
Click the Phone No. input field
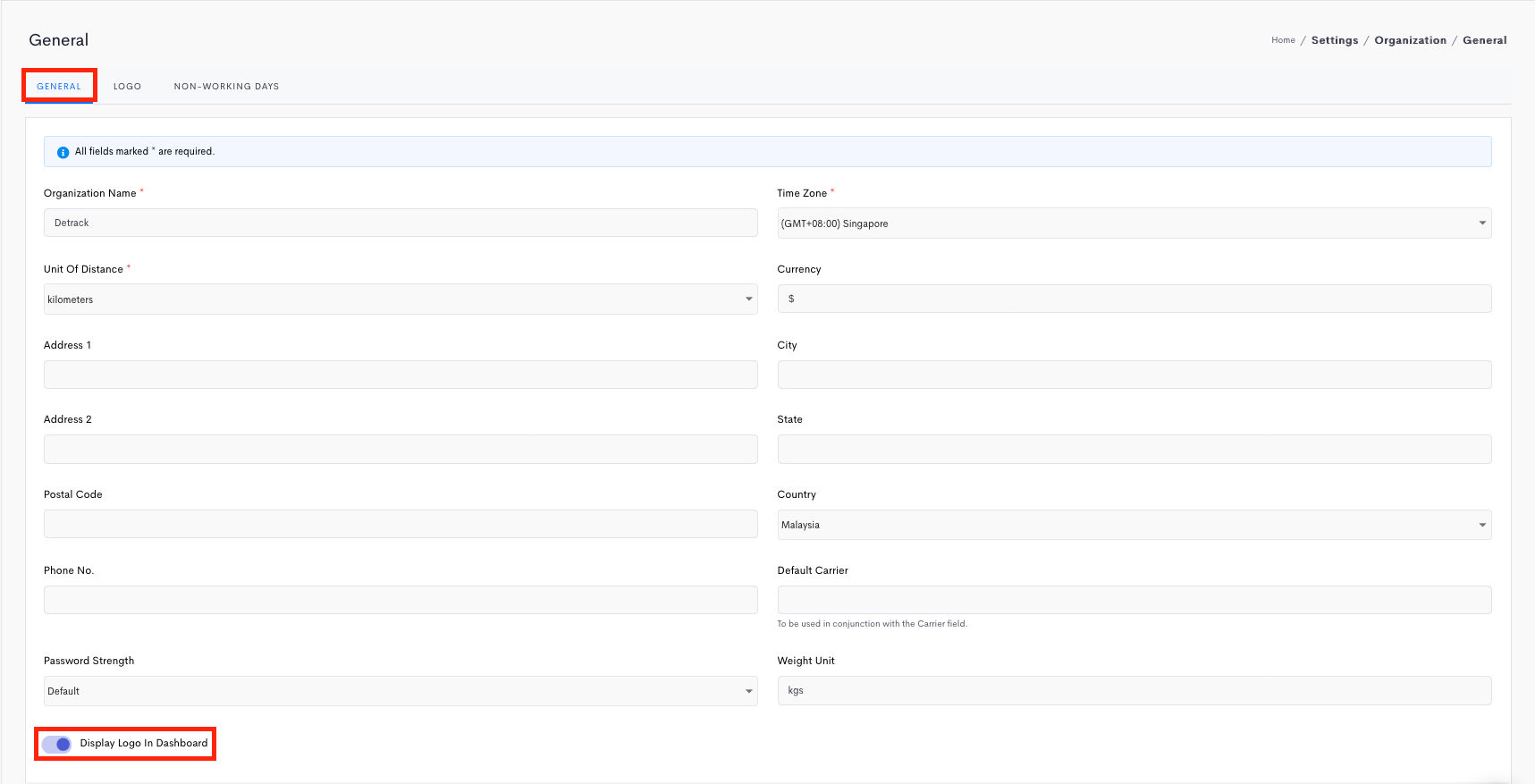[401, 600]
